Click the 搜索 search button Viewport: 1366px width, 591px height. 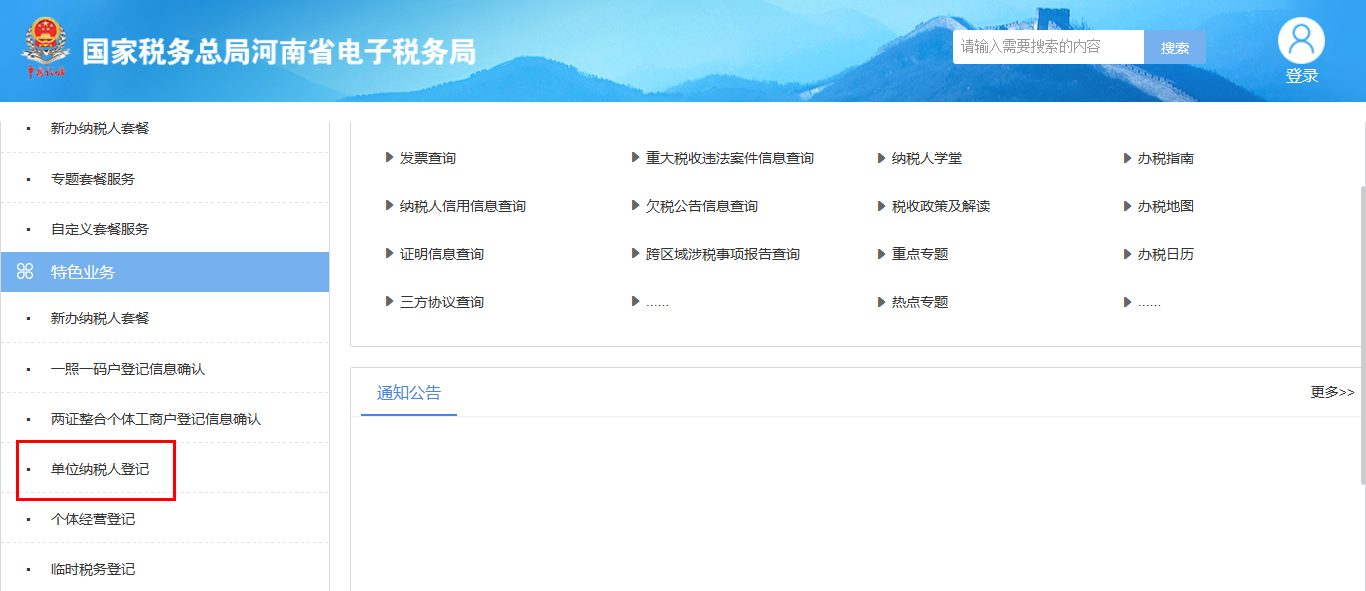pyautogui.click(x=1174, y=46)
